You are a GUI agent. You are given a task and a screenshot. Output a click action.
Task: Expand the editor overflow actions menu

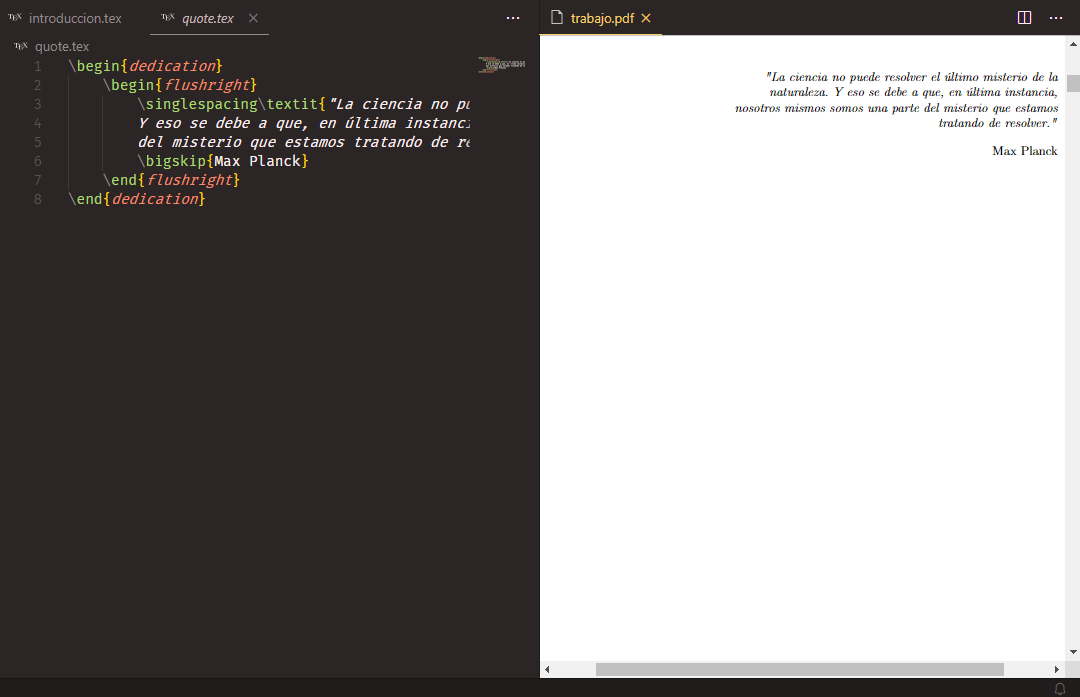pos(513,17)
